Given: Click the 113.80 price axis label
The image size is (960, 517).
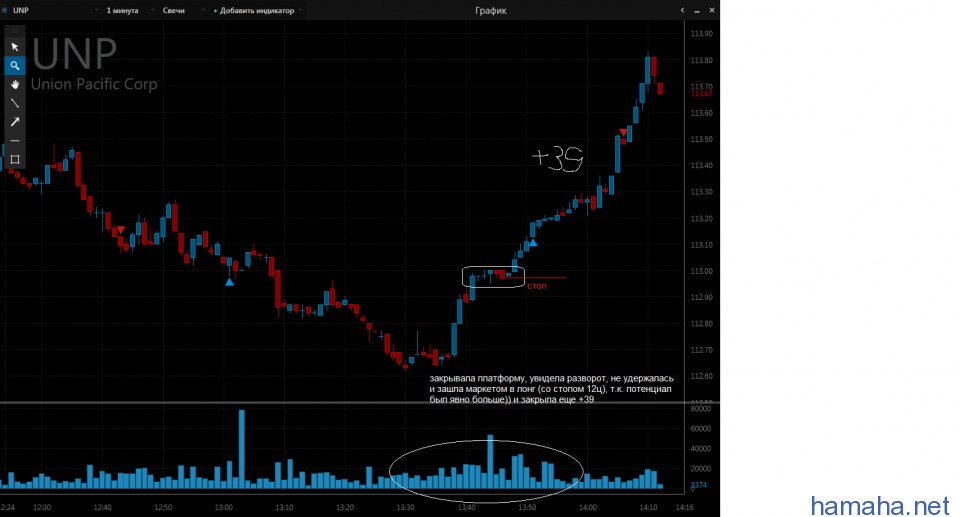Looking at the screenshot, I should (702, 61).
